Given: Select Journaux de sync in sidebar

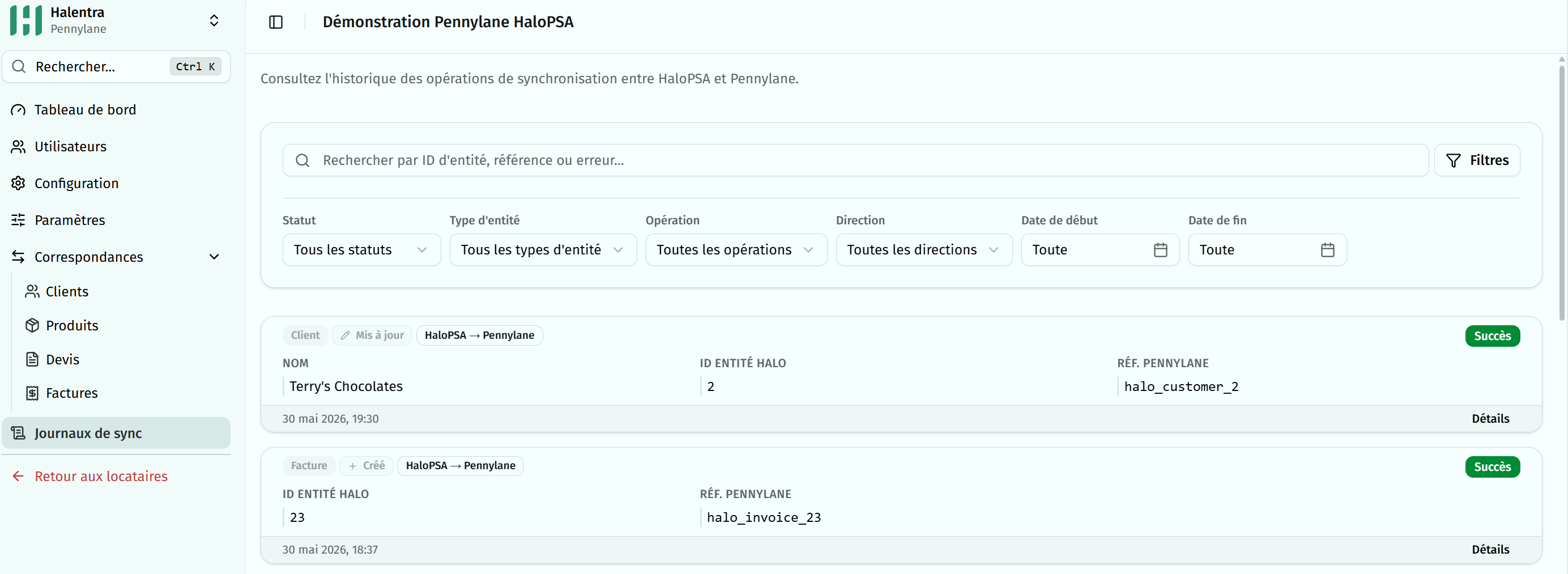Looking at the screenshot, I should (116, 433).
